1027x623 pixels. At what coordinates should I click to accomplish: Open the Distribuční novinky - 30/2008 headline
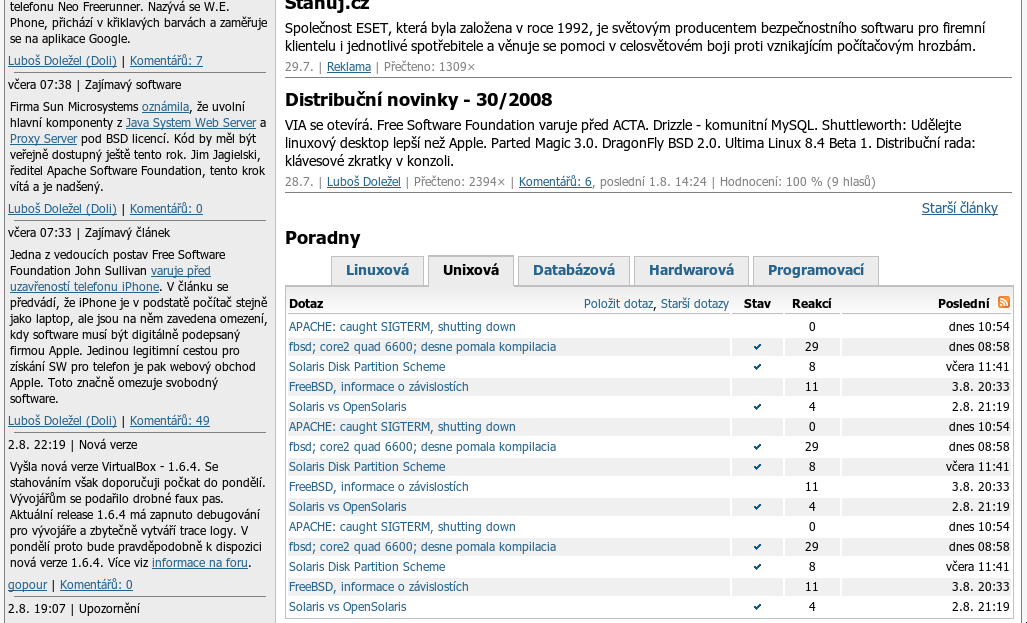pos(419,100)
